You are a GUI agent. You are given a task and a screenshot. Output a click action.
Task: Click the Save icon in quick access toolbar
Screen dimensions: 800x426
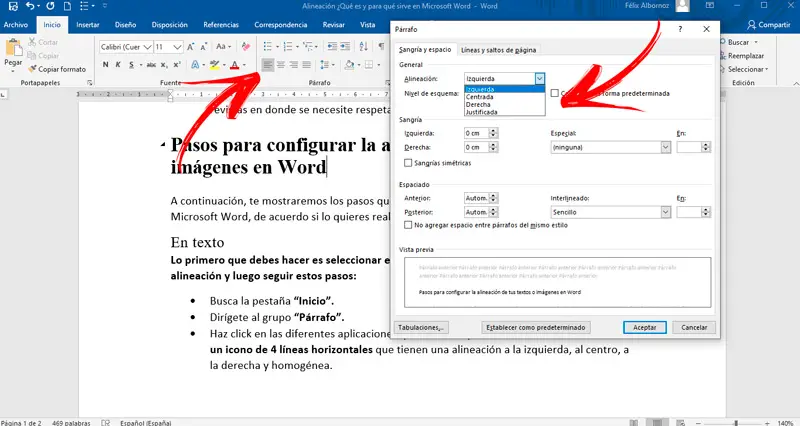coord(13,6)
